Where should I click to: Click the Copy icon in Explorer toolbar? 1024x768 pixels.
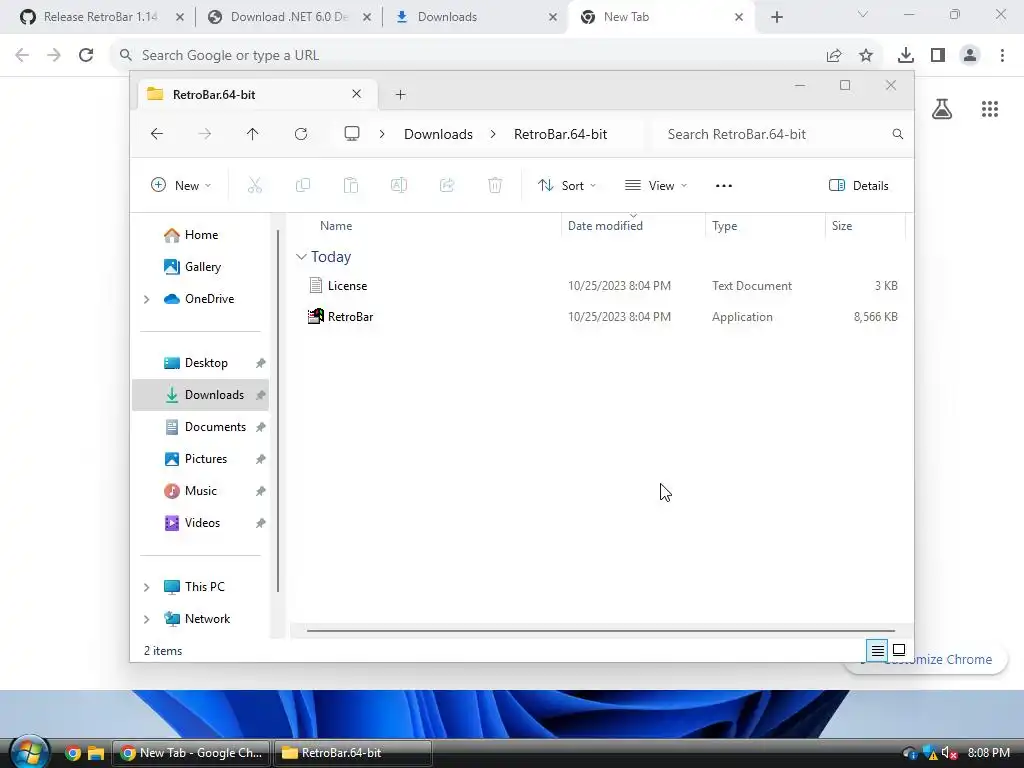coord(303,185)
